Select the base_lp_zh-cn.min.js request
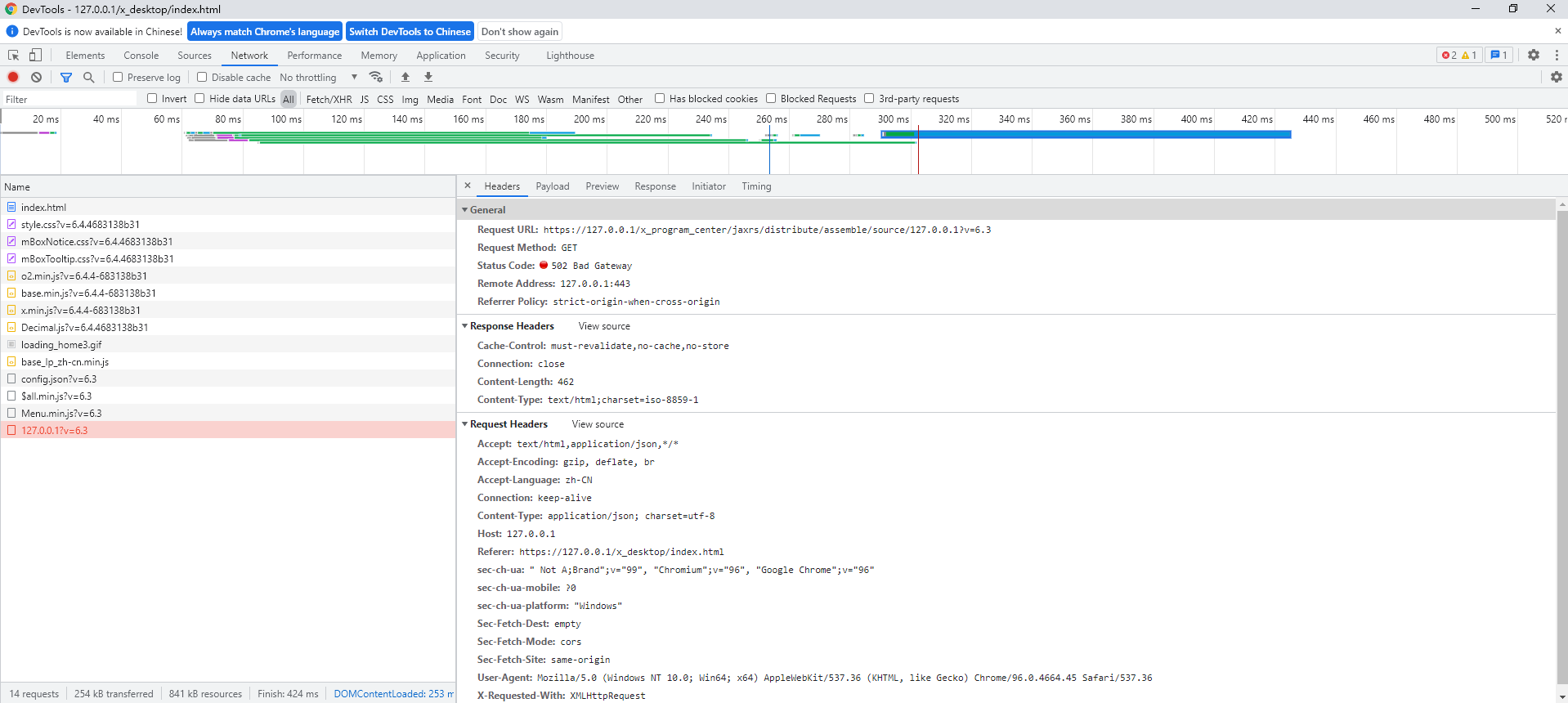 (228, 361)
